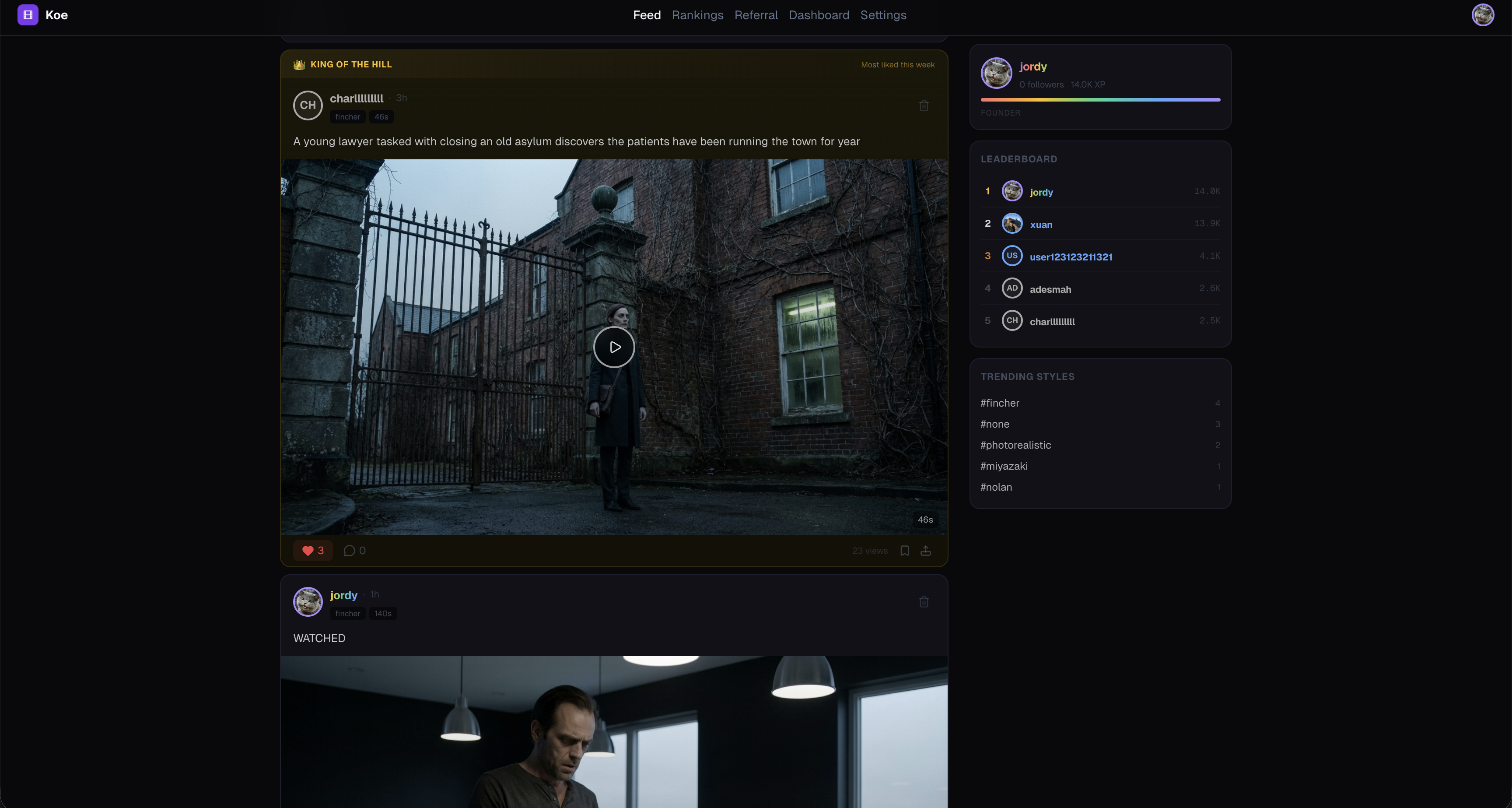Click the asylum post caption text
The image size is (1512, 808).
click(x=576, y=141)
